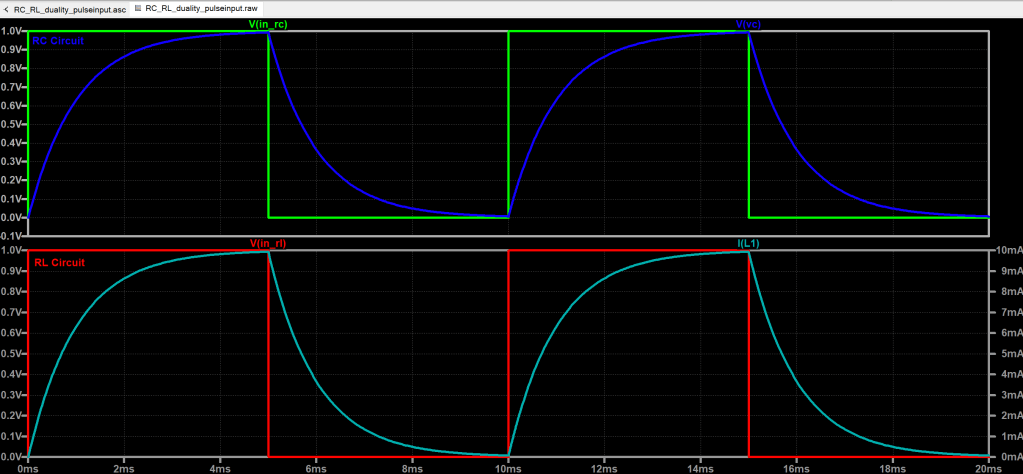Click the 0mA label on right axis
Screen dimensions: 1023x474
tap(1008, 457)
